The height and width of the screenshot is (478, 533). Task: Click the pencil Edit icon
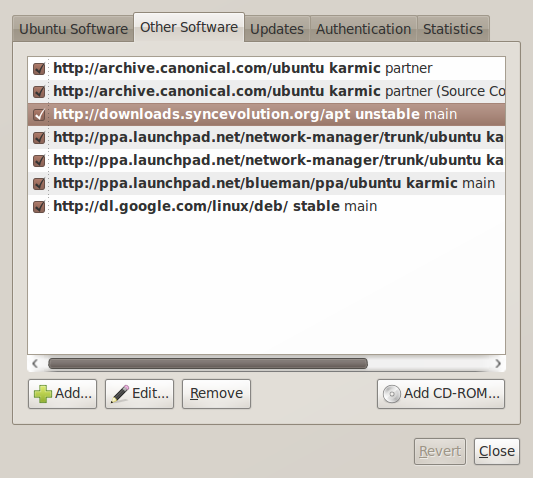click(x=120, y=394)
